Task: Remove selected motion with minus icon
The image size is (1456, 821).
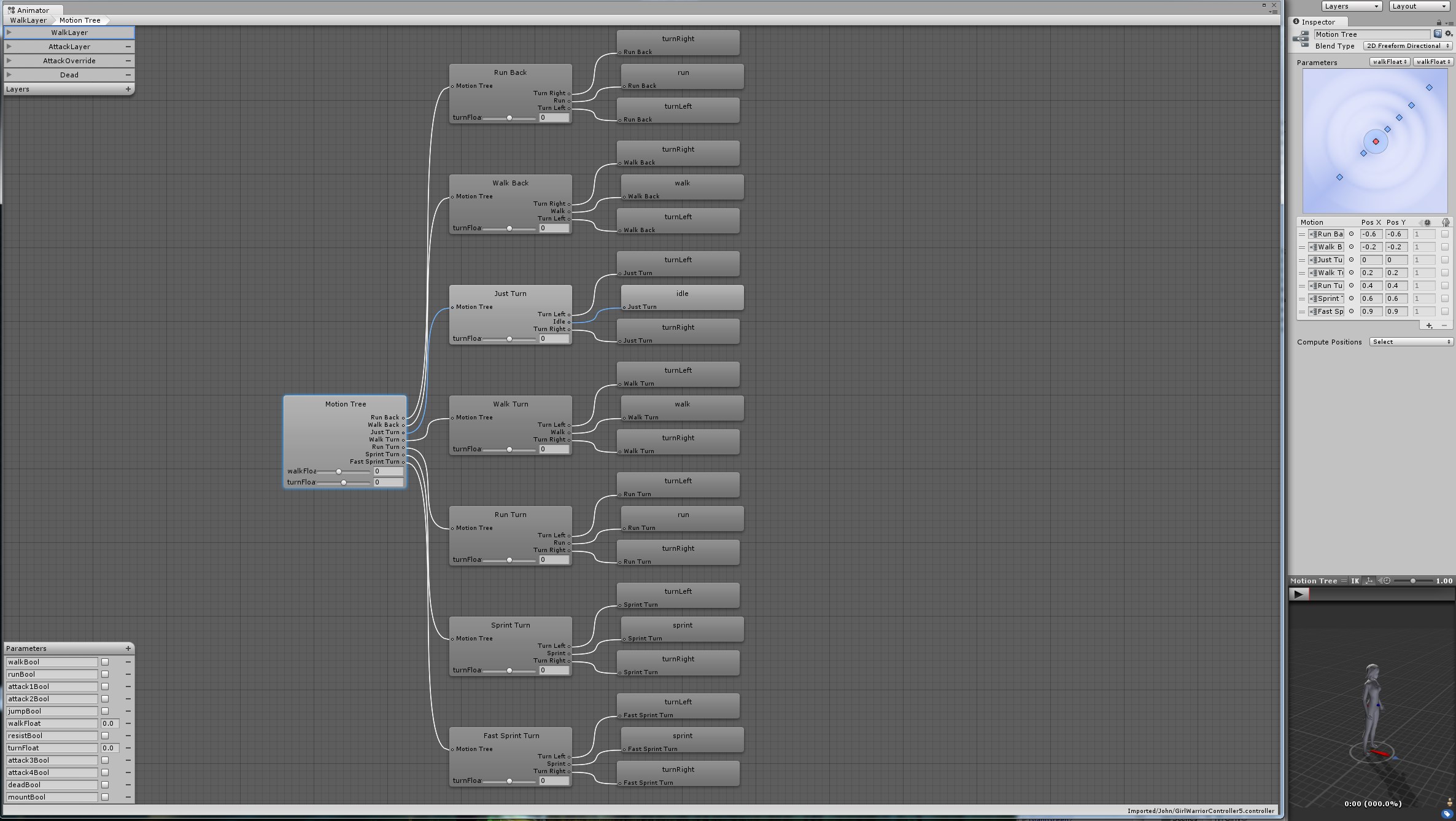Action: 1444,325
